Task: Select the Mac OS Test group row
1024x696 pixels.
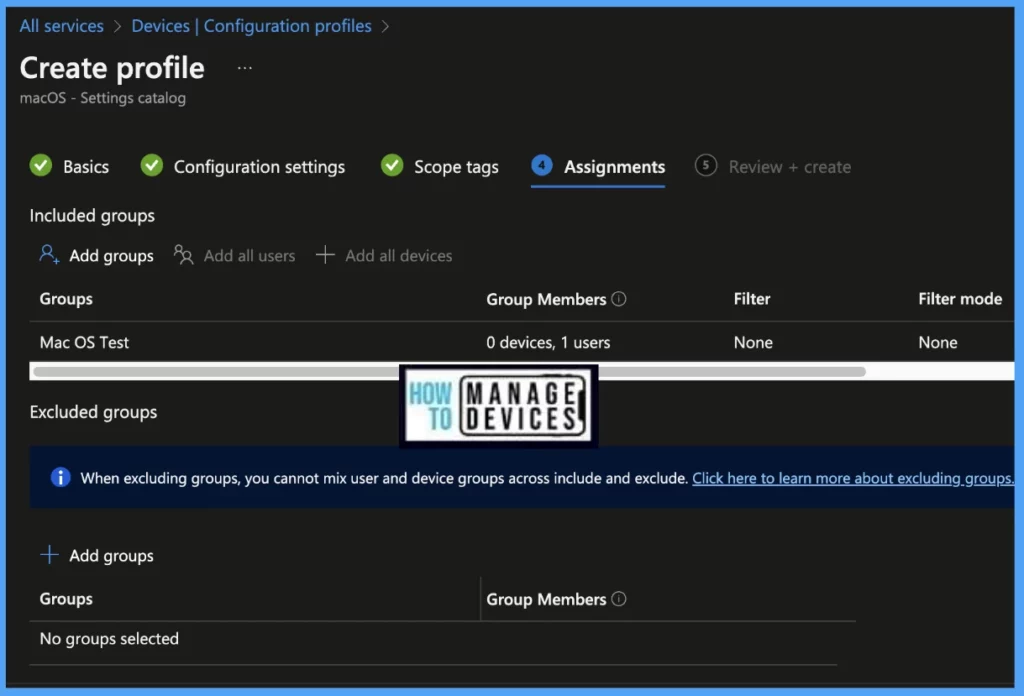Action: pos(522,342)
